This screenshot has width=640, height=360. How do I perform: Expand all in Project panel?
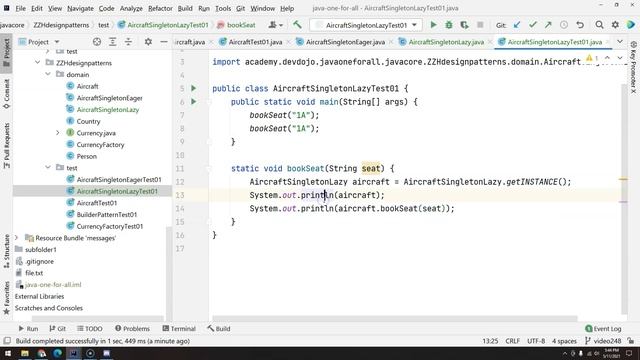pos(112,42)
